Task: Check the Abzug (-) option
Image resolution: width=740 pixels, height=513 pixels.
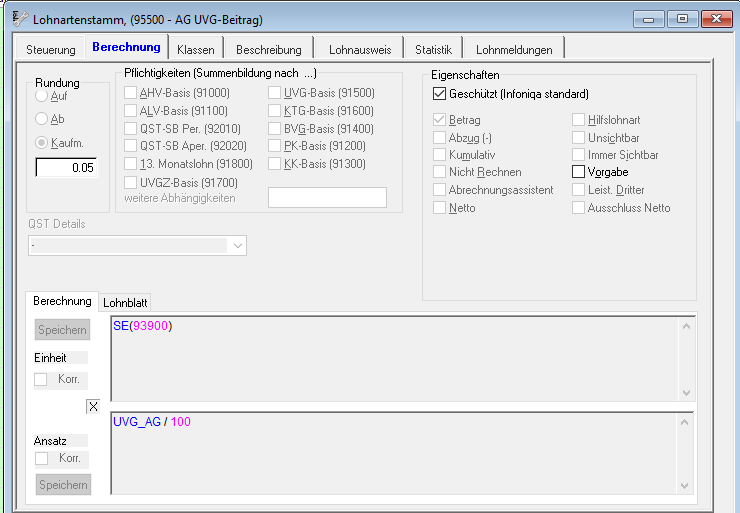Action: (x=439, y=138)
